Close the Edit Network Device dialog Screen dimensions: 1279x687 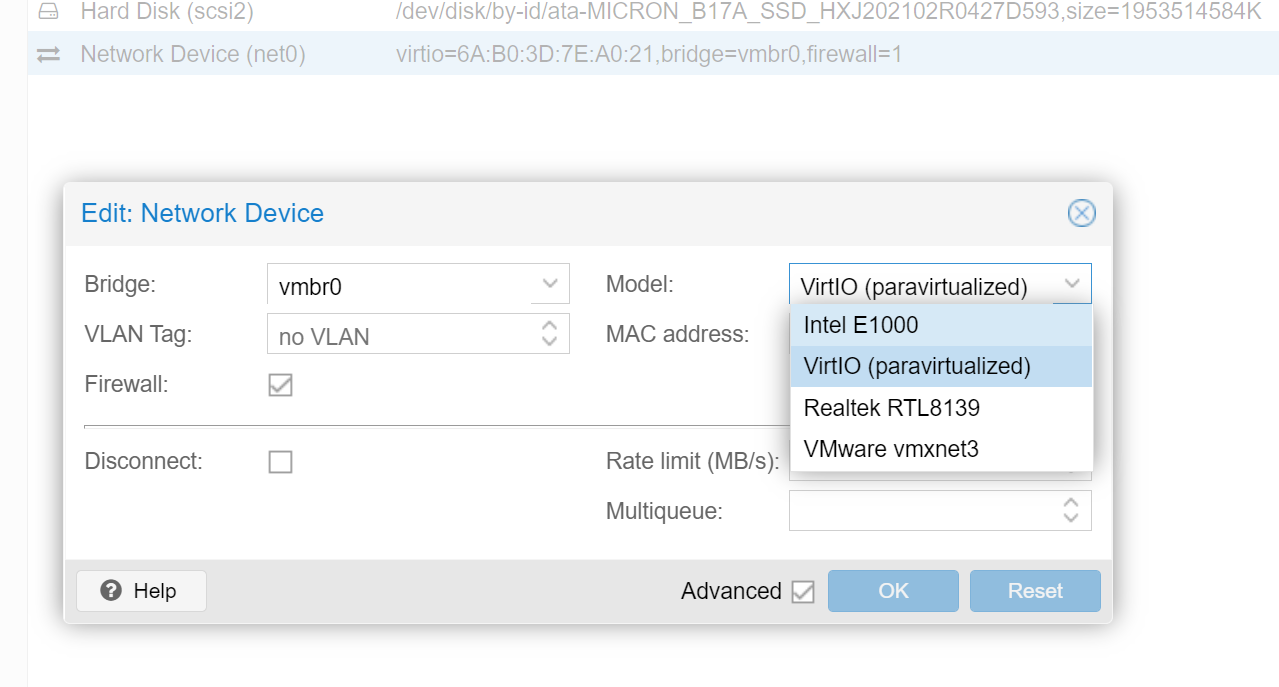pyautogui.click(x=1081, y=213)
